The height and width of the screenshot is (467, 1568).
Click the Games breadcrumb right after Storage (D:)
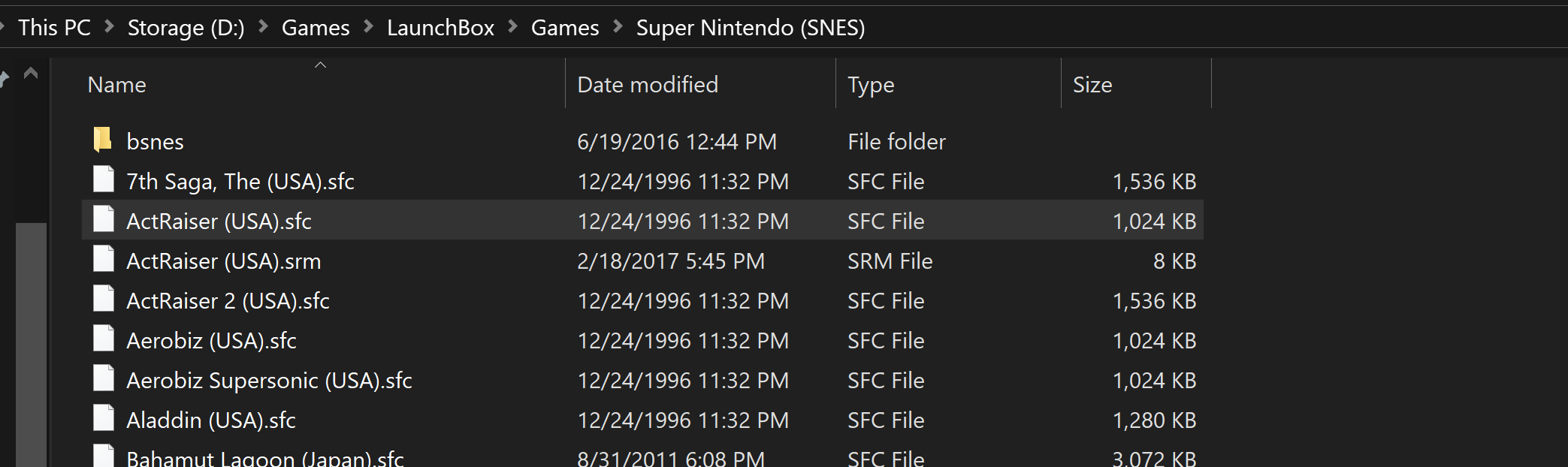click(316, 28)
